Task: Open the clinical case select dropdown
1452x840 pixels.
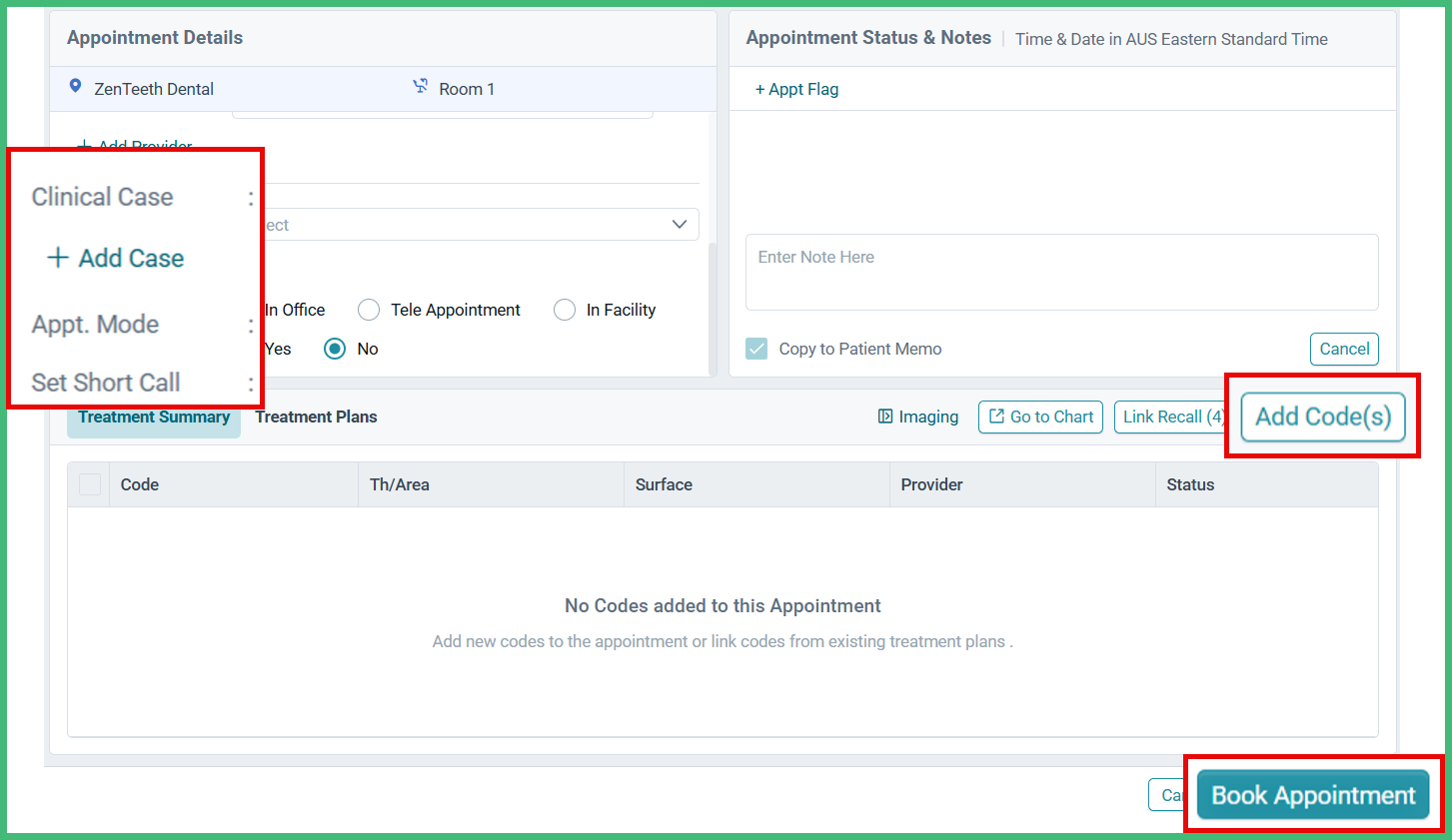Action: (482, 225)
